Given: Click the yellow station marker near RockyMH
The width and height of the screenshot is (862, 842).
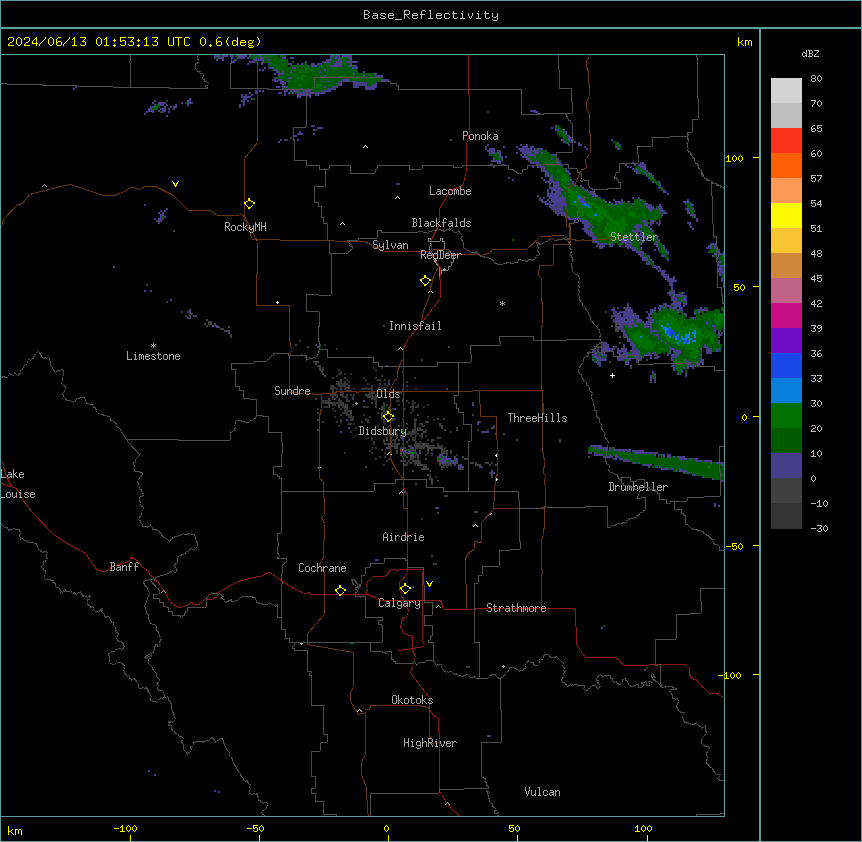Looking at the screenshot, I should pos(250,204).
